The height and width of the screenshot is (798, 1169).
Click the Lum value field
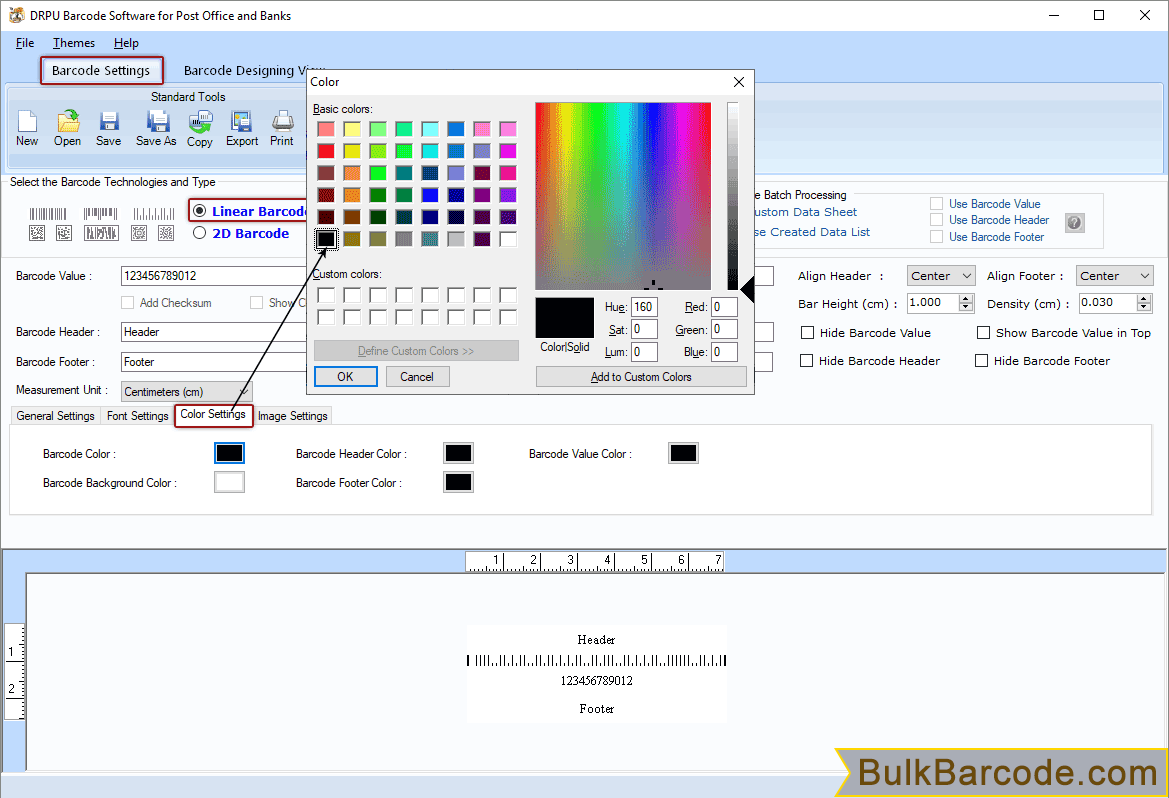[x=644, y=352]
